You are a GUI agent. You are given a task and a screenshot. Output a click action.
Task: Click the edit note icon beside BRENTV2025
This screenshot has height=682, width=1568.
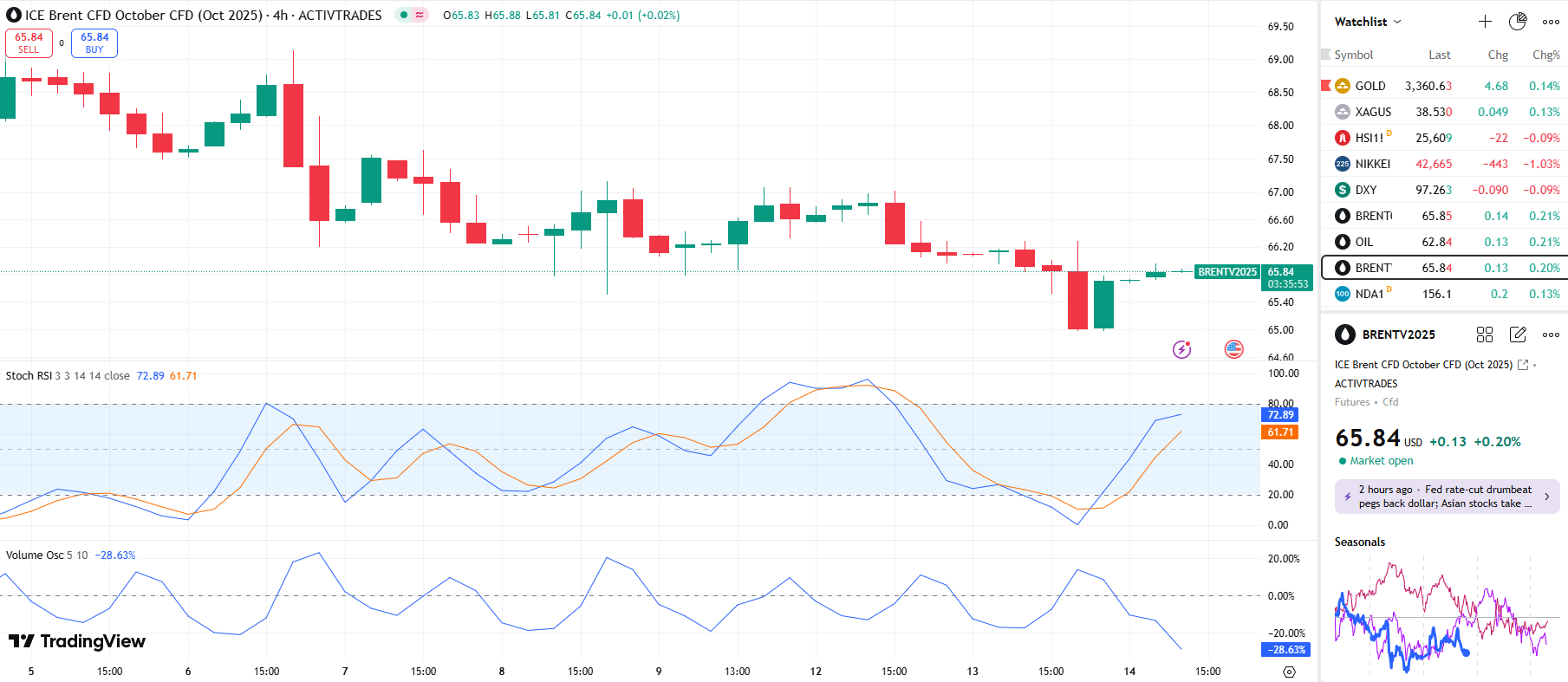click(1518, 335)
